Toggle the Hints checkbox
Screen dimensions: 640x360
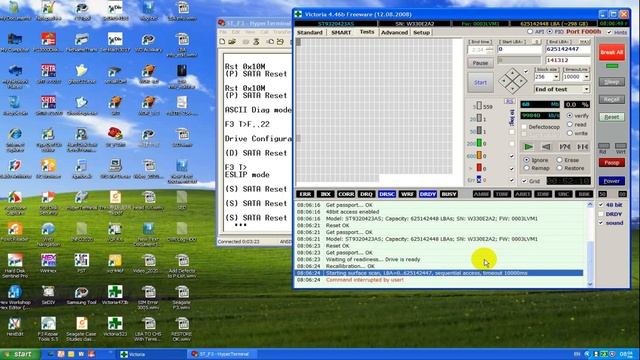(x=609, y=32)
